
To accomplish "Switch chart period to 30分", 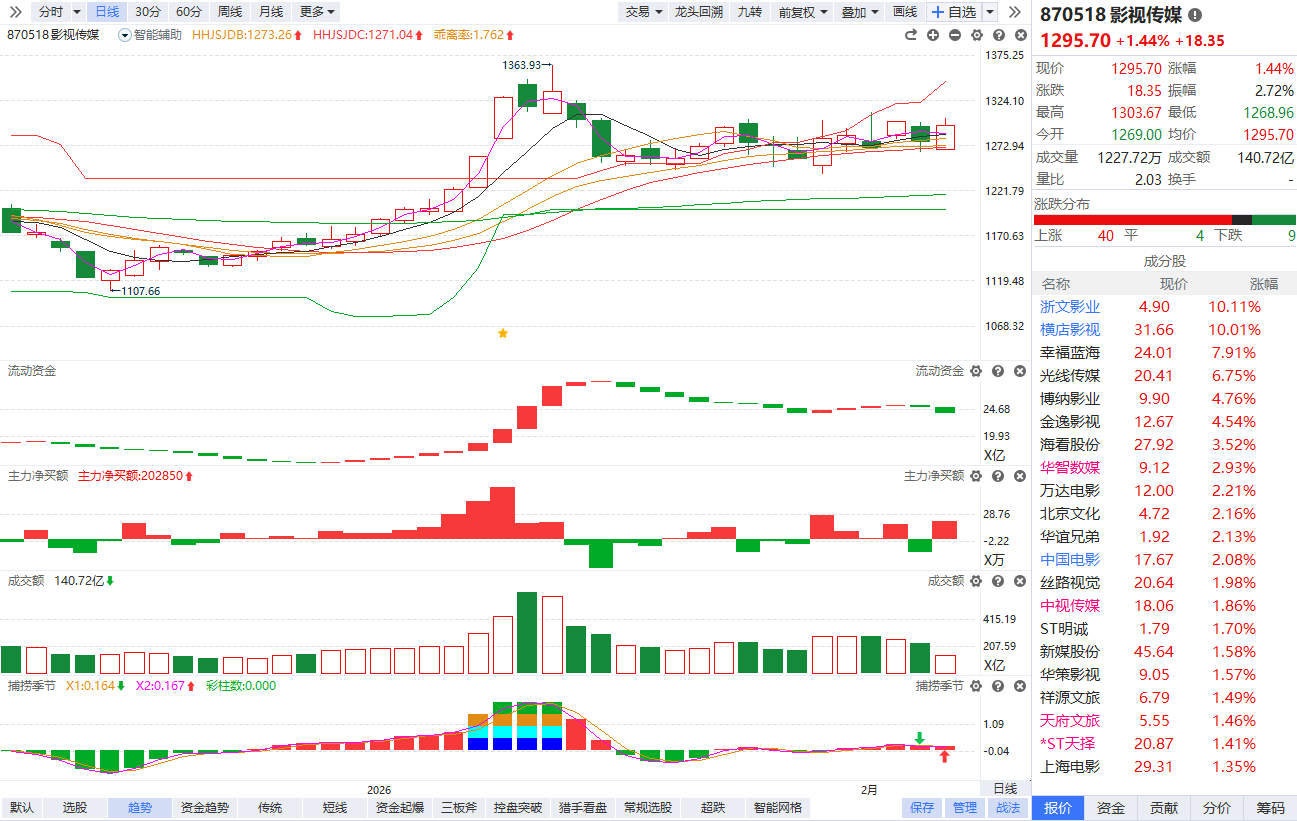I will tap(147, 12).
